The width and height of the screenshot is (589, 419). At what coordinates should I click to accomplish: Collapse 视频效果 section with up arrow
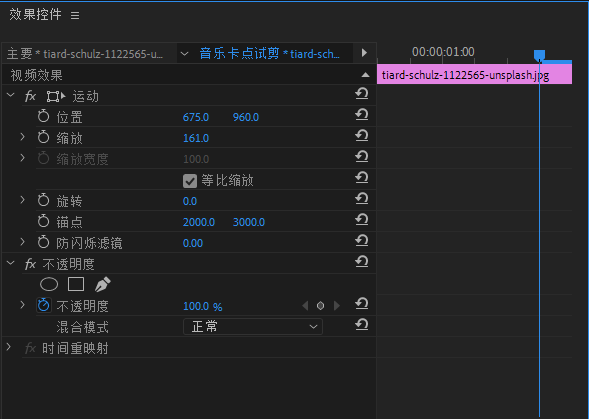(365, 75)
